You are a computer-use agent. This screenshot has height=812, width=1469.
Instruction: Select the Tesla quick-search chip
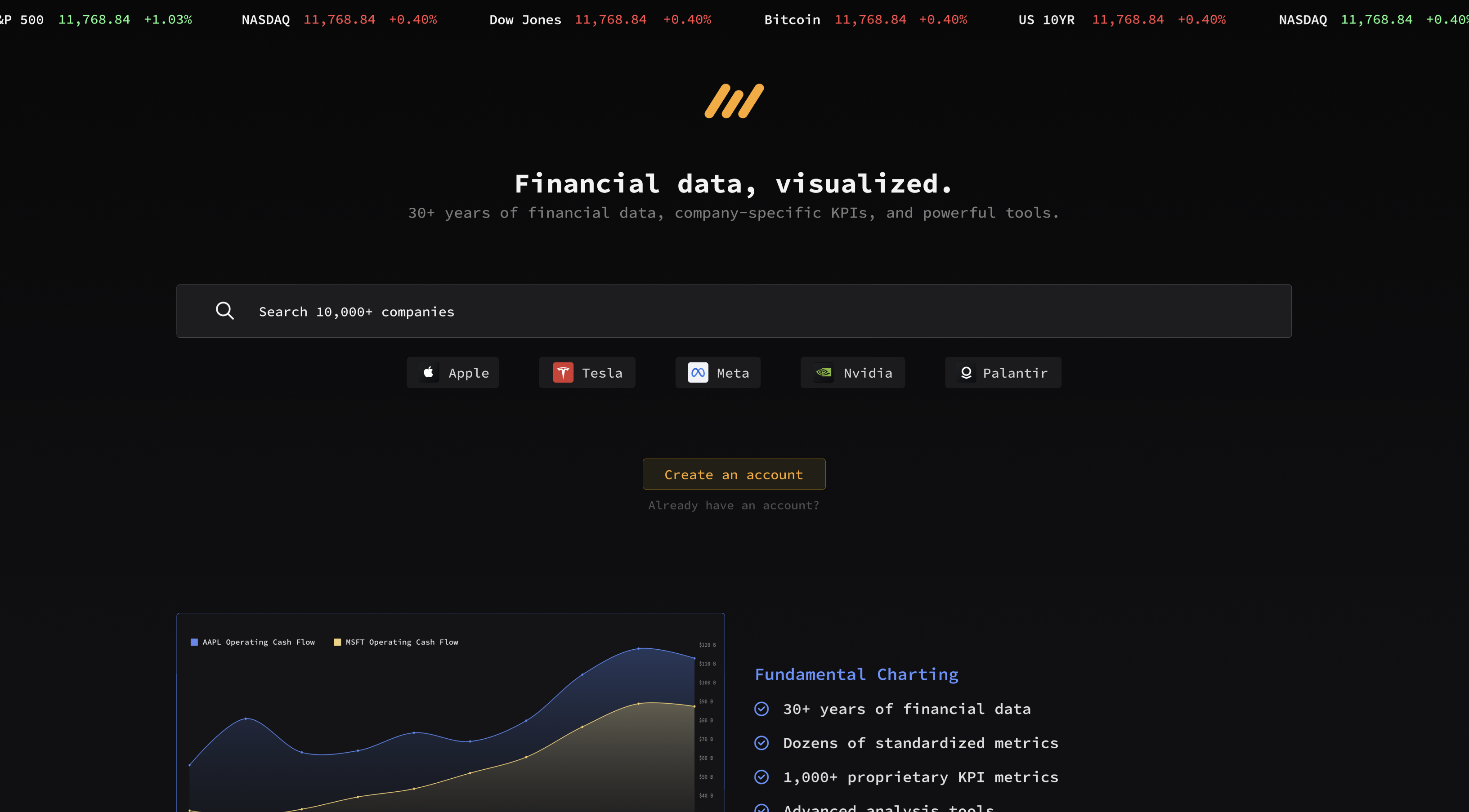point(587,372)
